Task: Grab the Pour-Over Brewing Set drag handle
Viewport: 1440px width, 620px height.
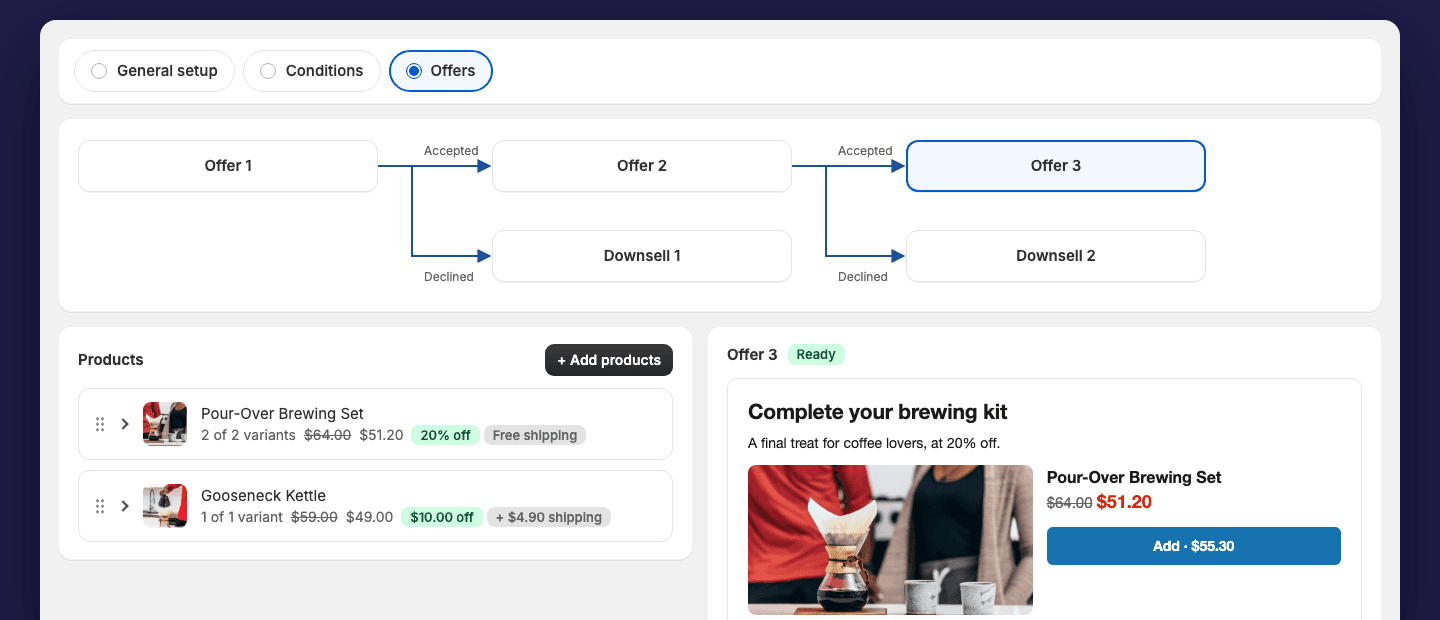Action: tap(100, 424)
